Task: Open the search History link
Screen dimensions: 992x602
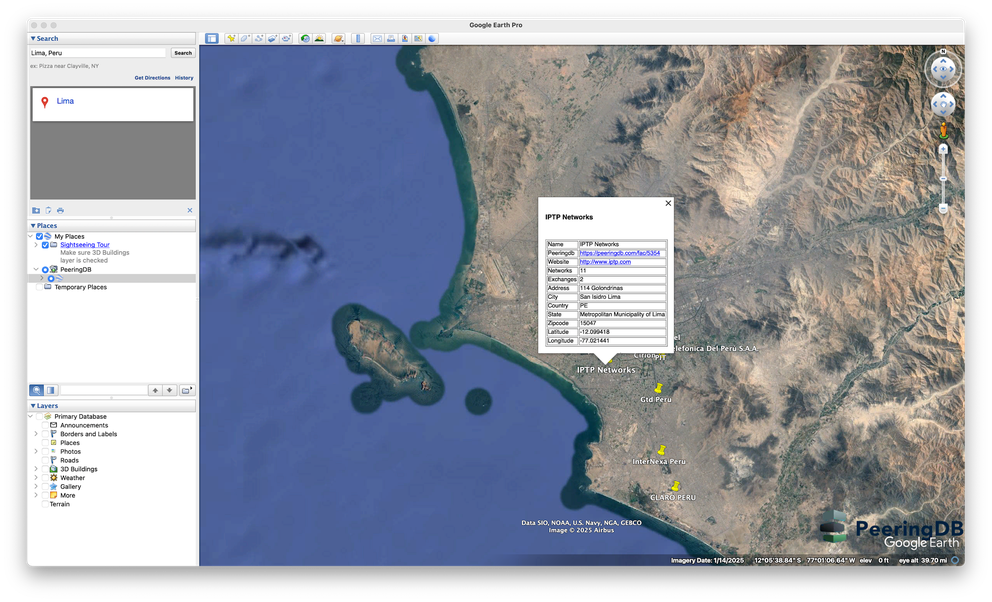Action: click(184, 78)
